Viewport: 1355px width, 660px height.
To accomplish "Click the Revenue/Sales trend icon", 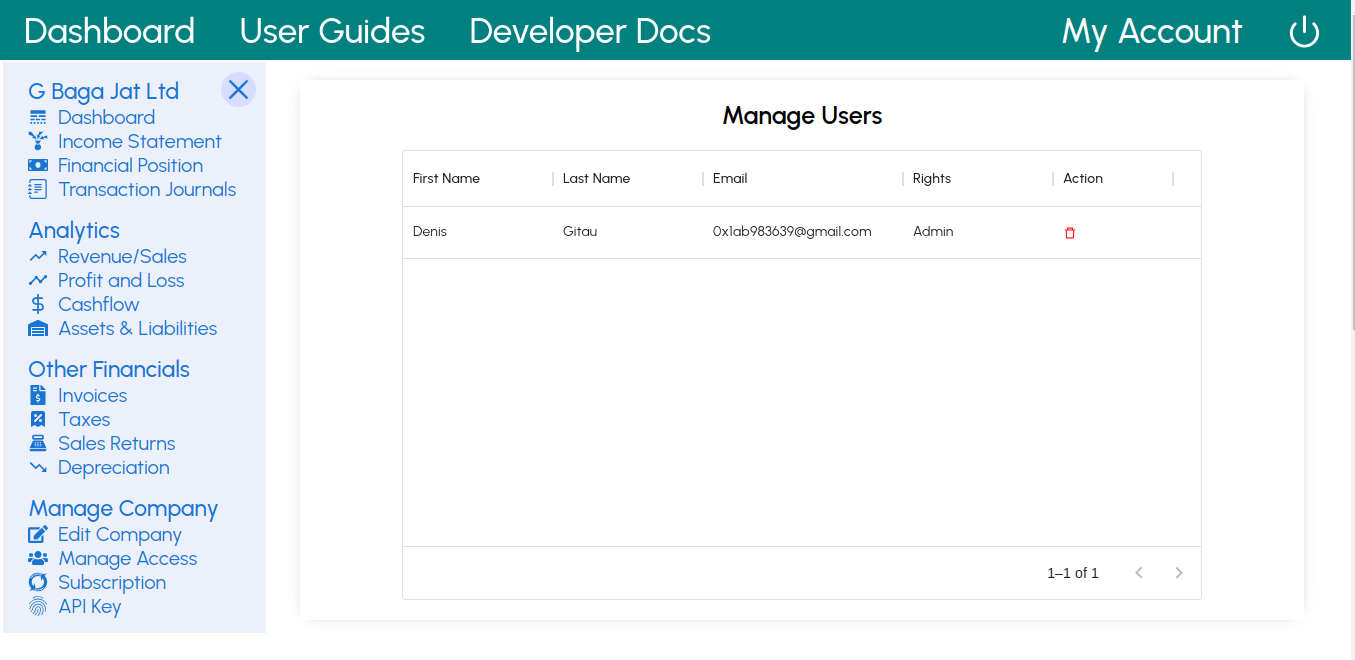I will point(38,257).
